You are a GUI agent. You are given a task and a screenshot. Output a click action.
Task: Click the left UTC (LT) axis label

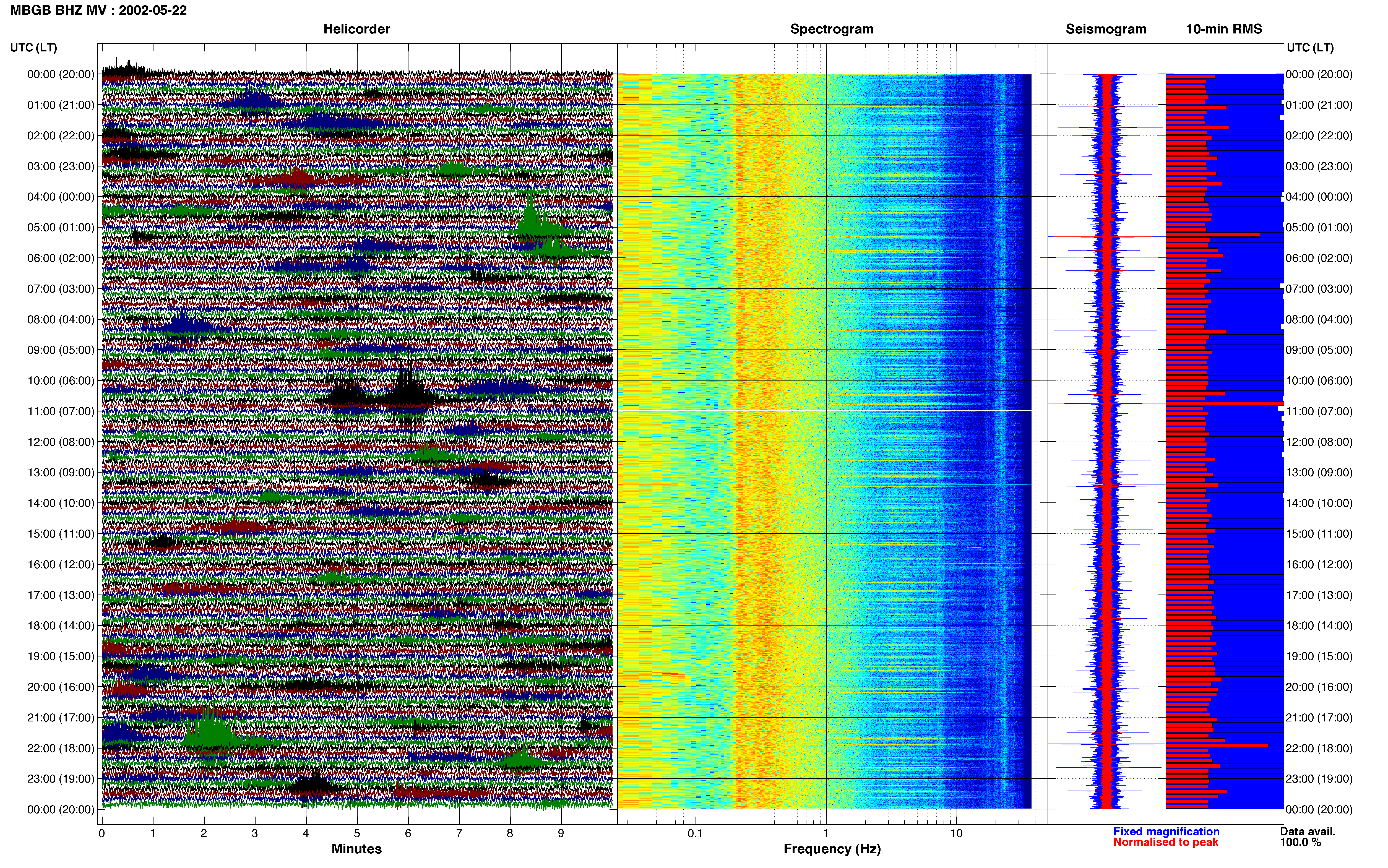(33, 48)
